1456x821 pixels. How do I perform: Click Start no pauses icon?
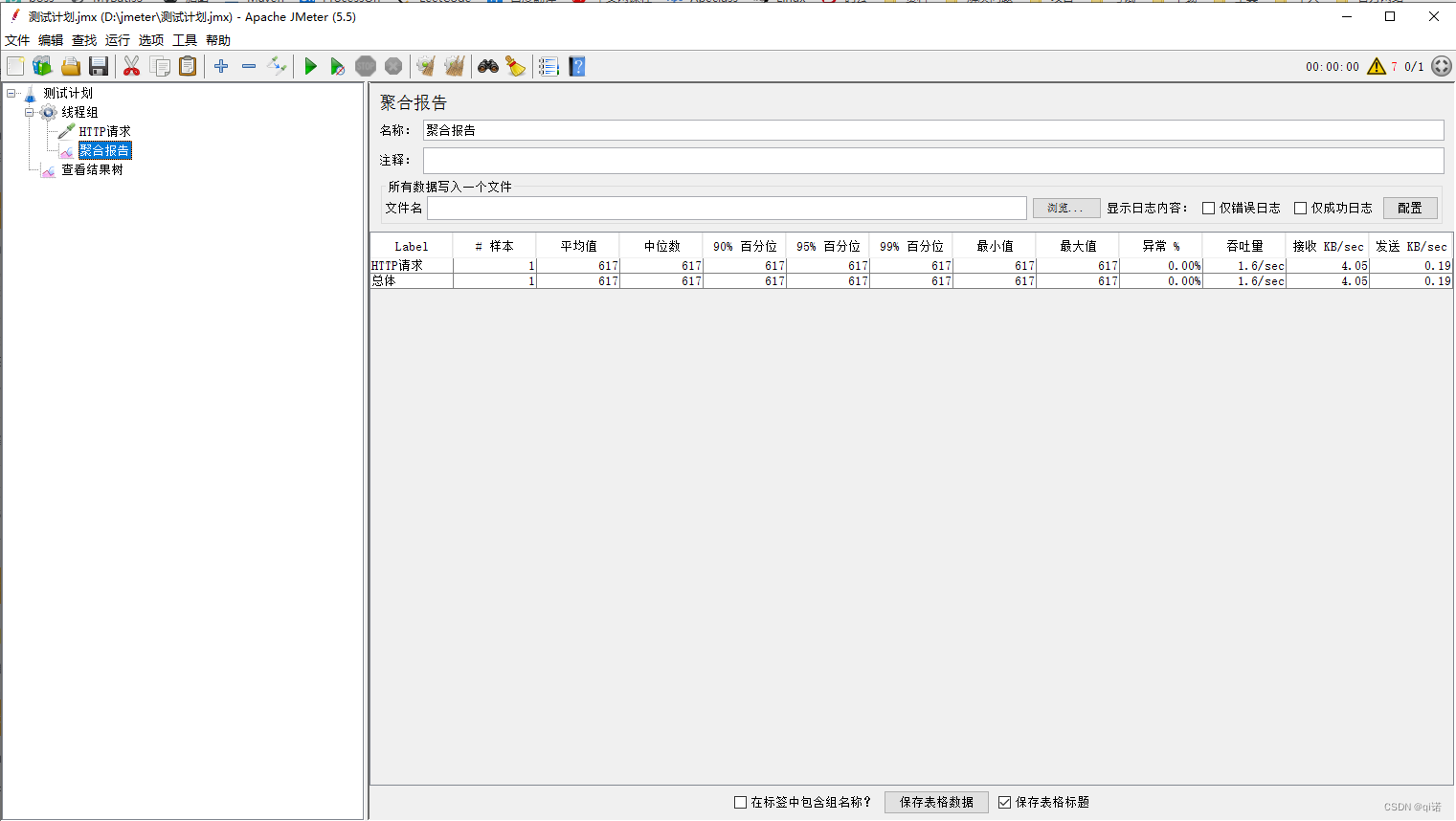click(337, 66)
